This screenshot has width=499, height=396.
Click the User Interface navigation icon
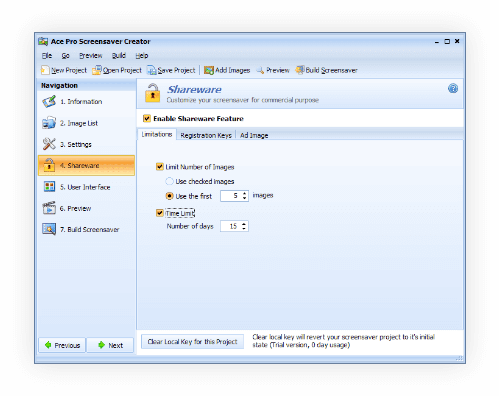point(49,187)
